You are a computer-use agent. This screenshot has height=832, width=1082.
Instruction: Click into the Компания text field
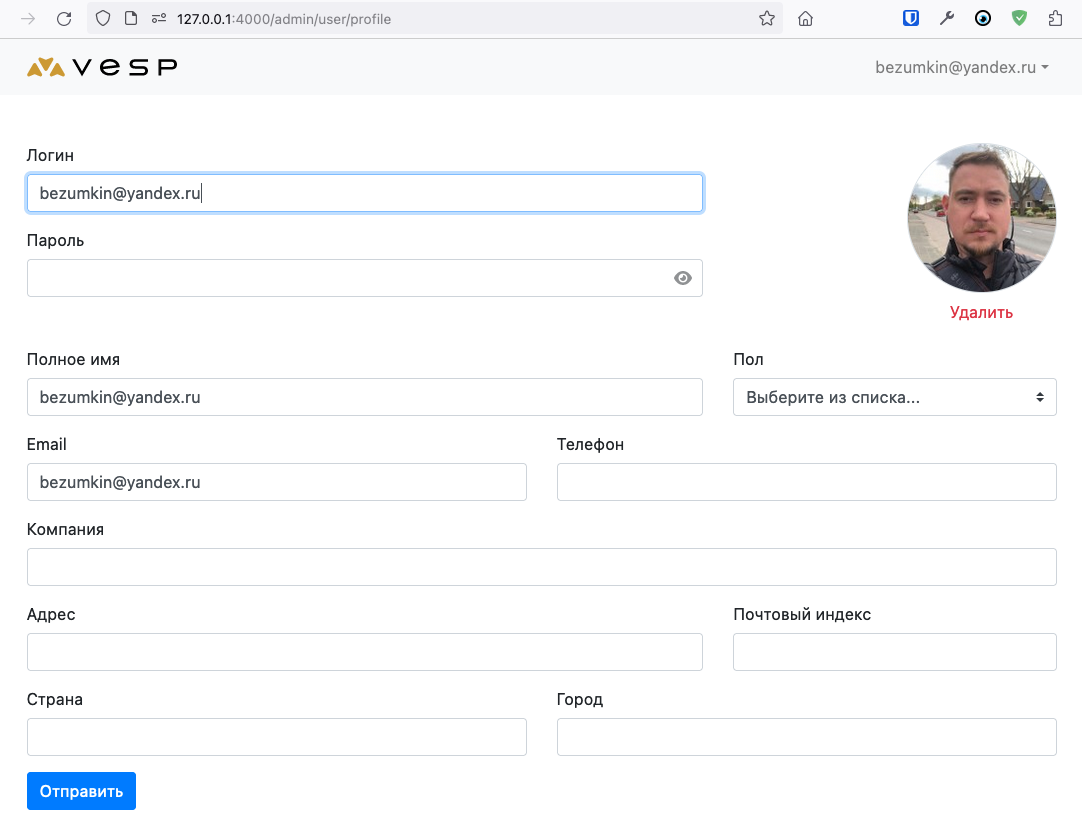click(x=541, y=567)
